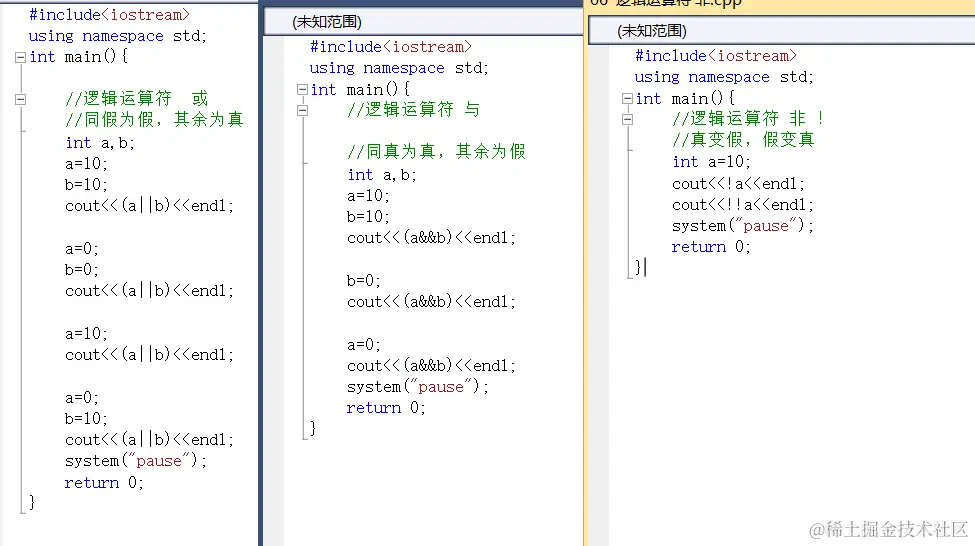The height and width of the screenshot is (546, 975).
Task: Collapse comment fold in right code pane
Action: pos(627,119)
